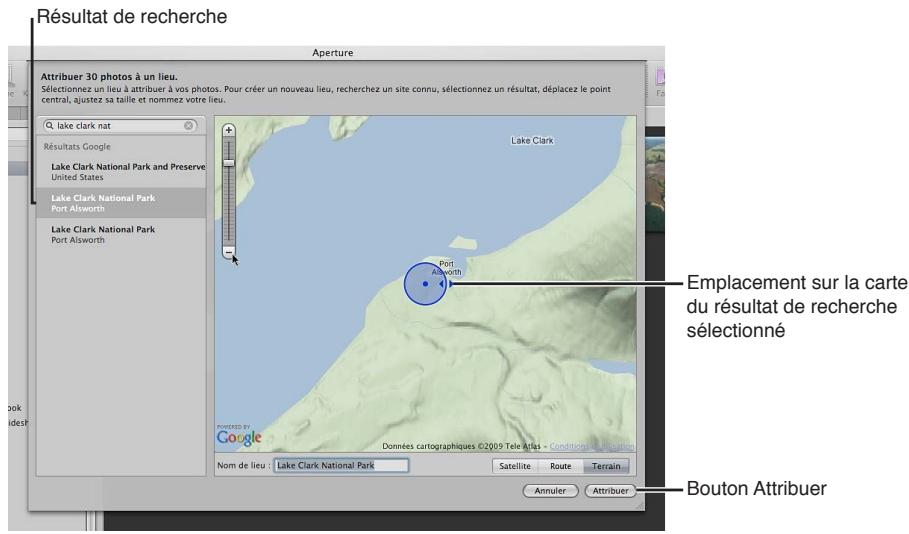Viewport: 909px width, 534px height.
Task: Clear the search field with the X icon
Action: point(188,125)
